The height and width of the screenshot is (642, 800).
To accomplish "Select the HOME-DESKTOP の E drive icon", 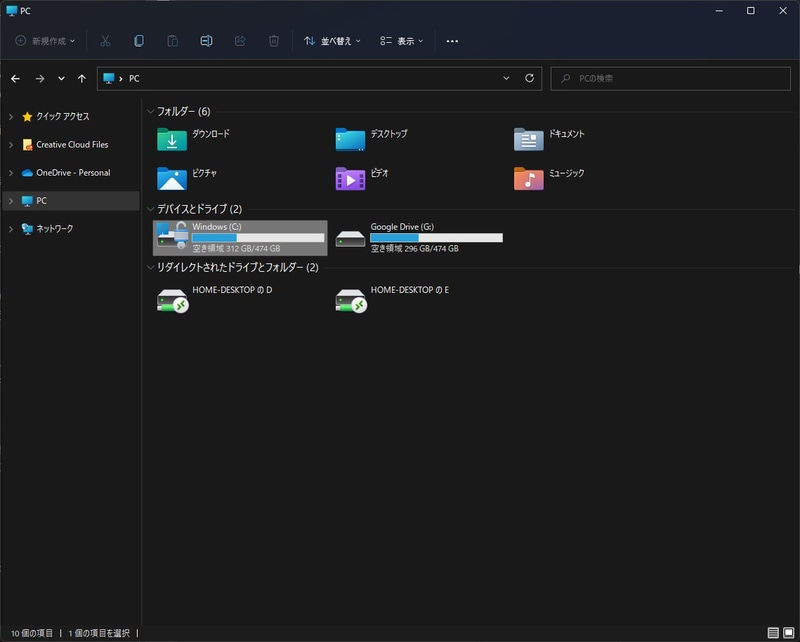I will click(x=351, y=301).
